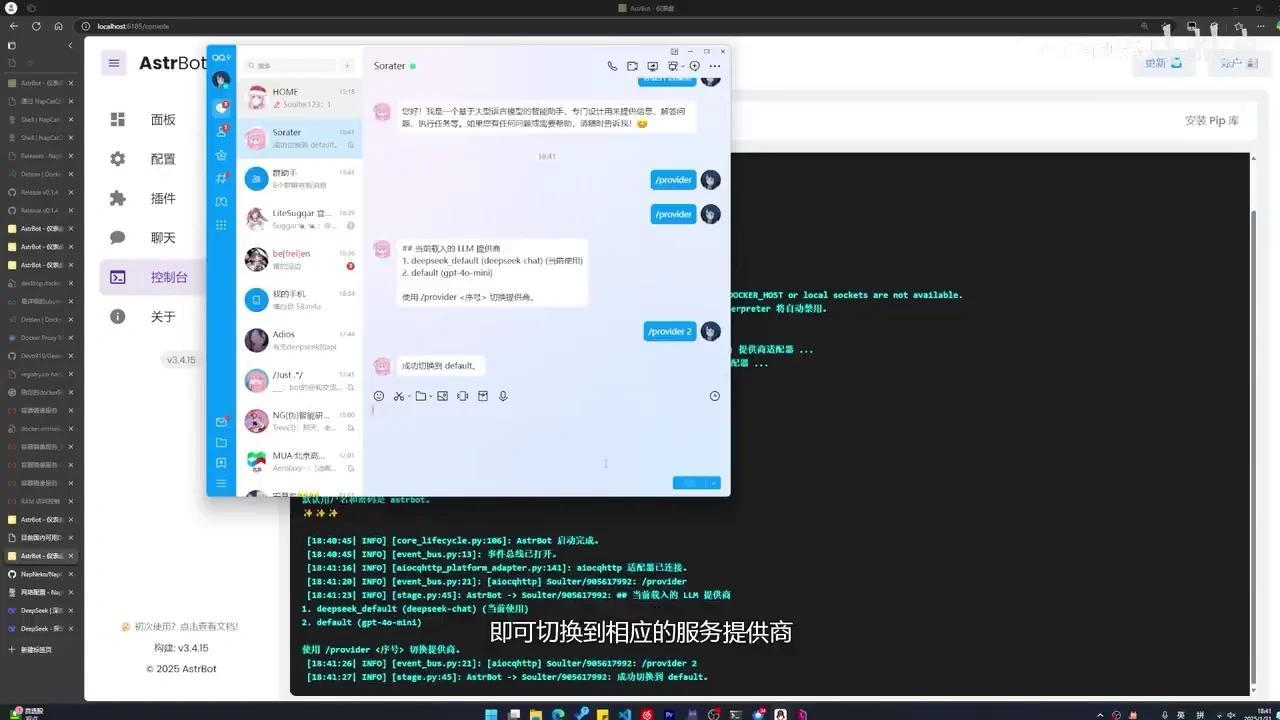This screenshot has width=1280, height=720.
Task: Open the QQ book-shaped icon in sidebar
Action: tap(221, 202)
